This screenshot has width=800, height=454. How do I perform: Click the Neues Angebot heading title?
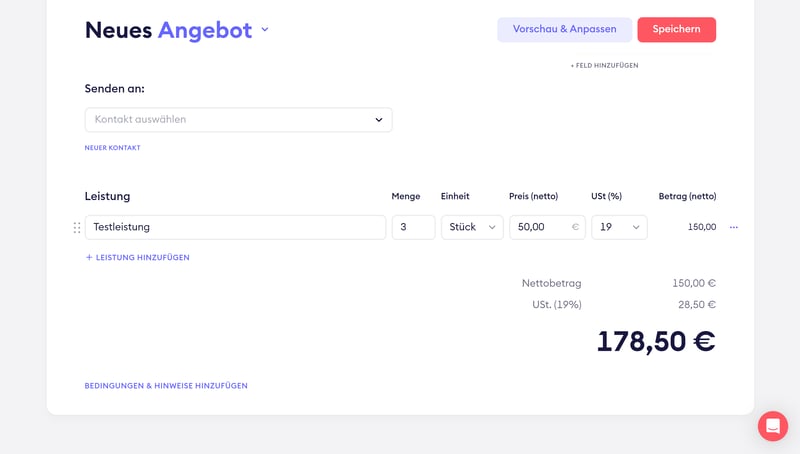coord(168,30)
